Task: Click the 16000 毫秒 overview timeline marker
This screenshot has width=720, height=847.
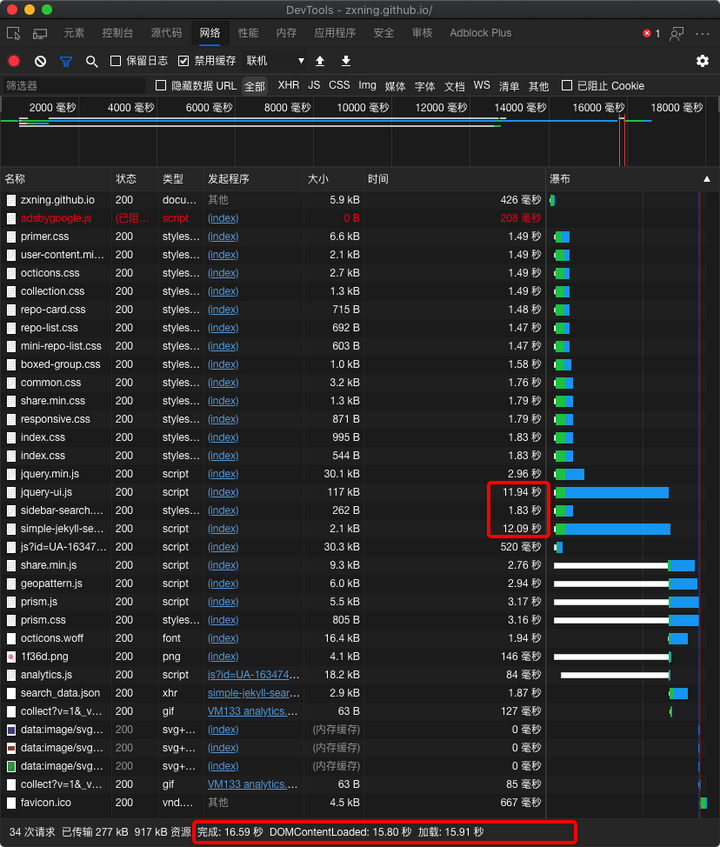Action: (x=598, y=107)
